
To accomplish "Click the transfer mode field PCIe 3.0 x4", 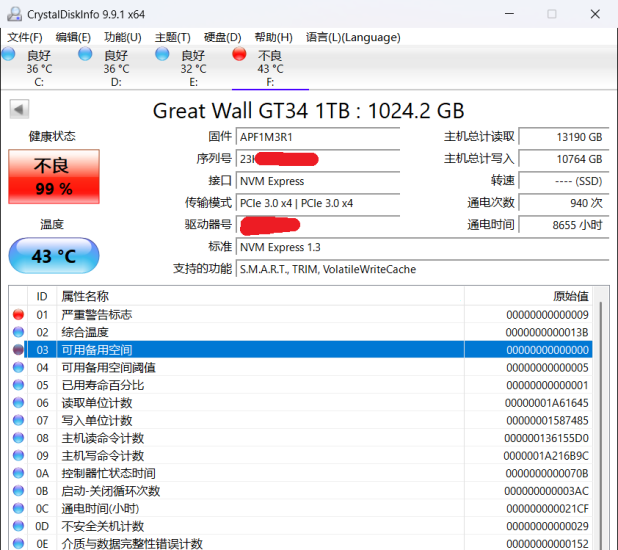I will pyautogui.click(x=318, y=203).
